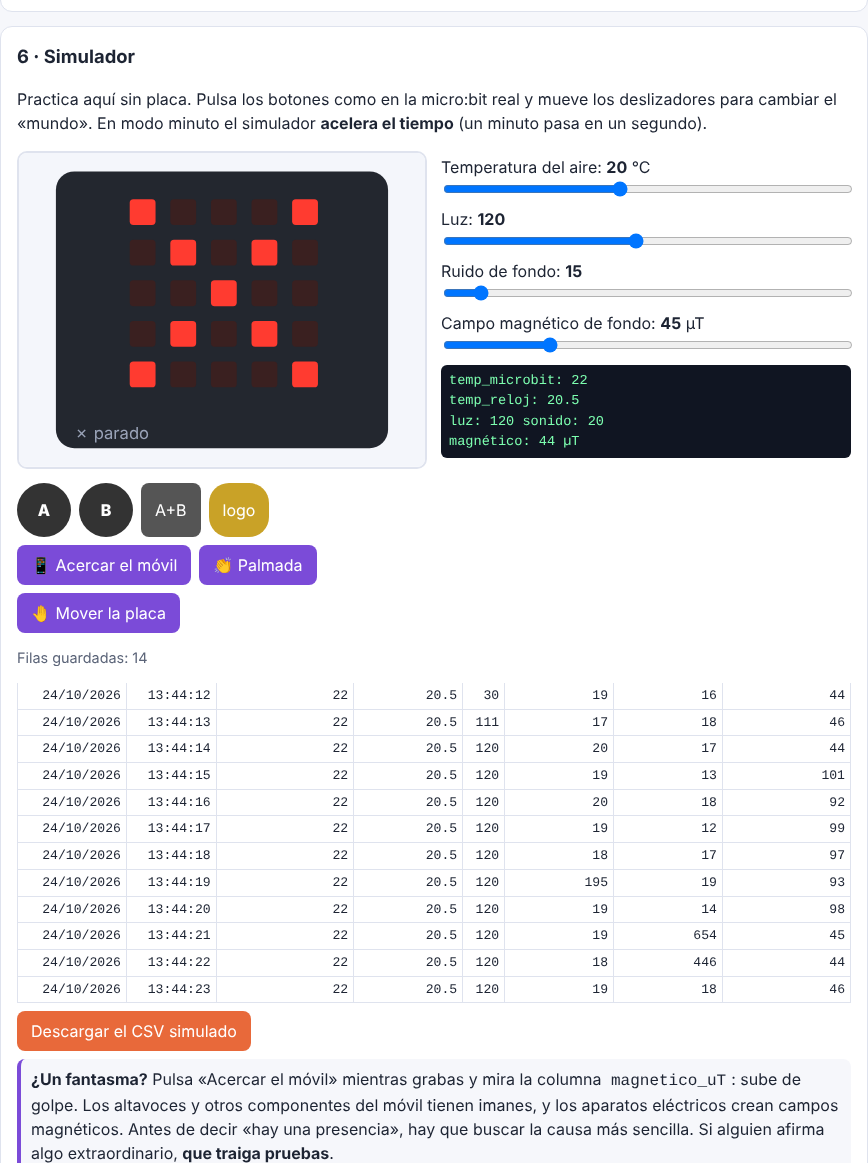This screenshot has height=1163, width=868.
Task: Click the center lit LED of the micro:bit display
Action: point(224,293)
